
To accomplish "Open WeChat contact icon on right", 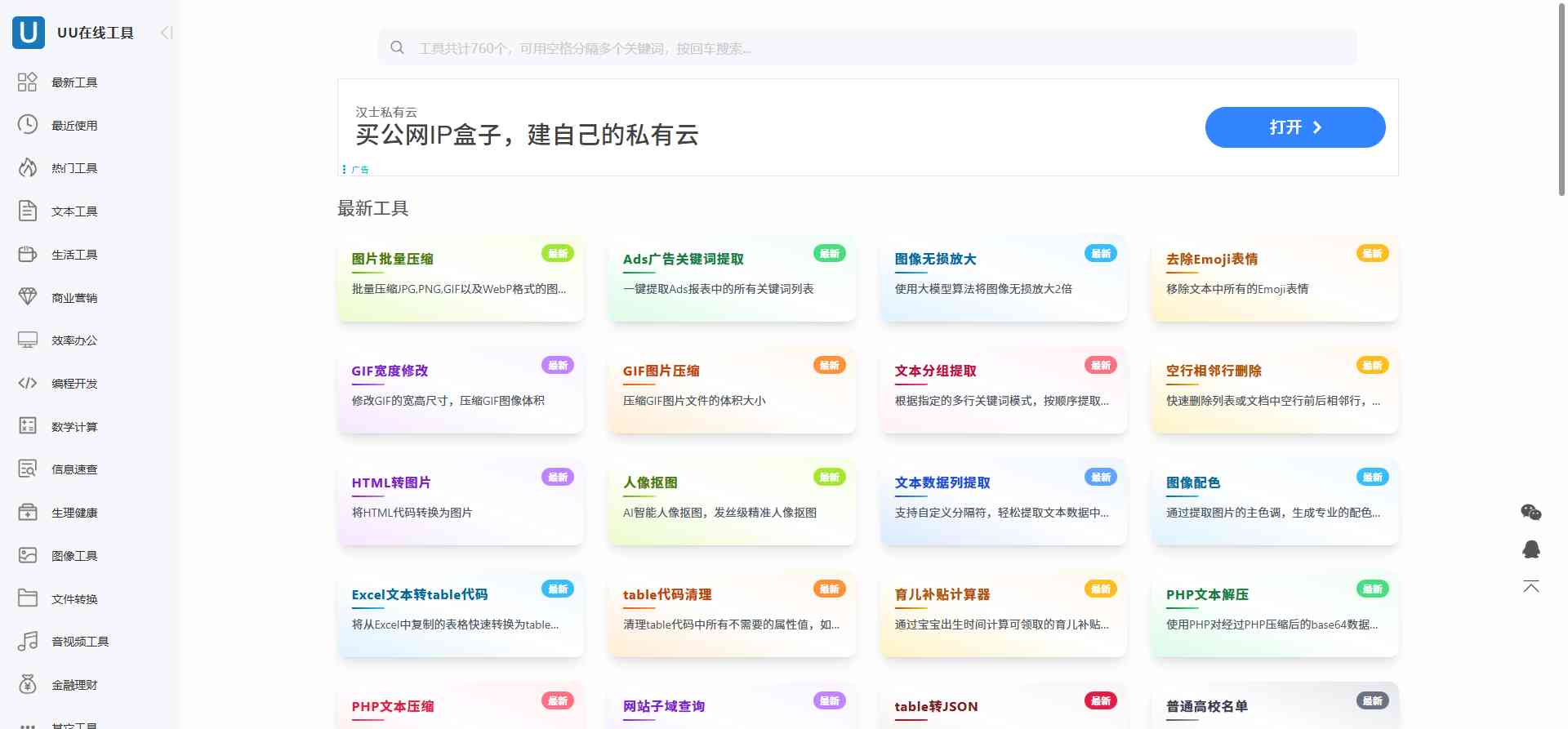I will pos(1530,513).
